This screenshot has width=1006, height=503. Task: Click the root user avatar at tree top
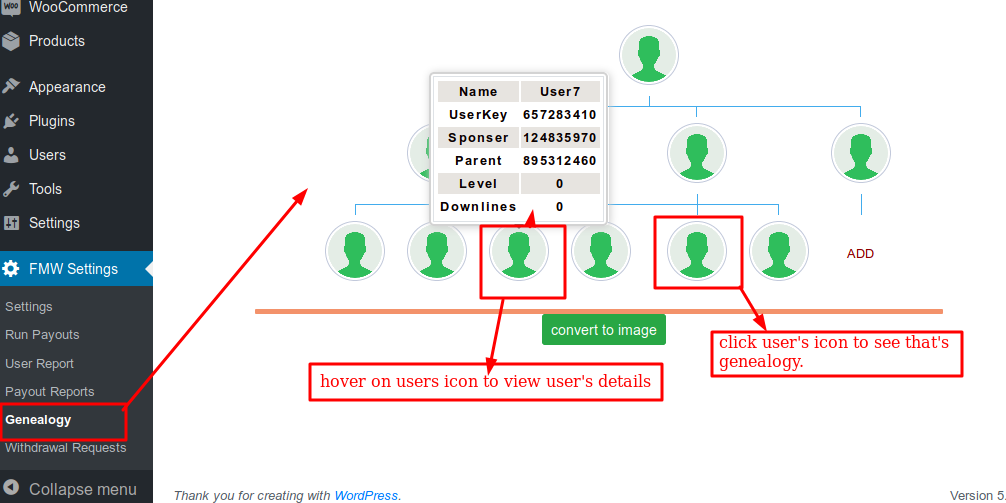[x=648, y=55]
